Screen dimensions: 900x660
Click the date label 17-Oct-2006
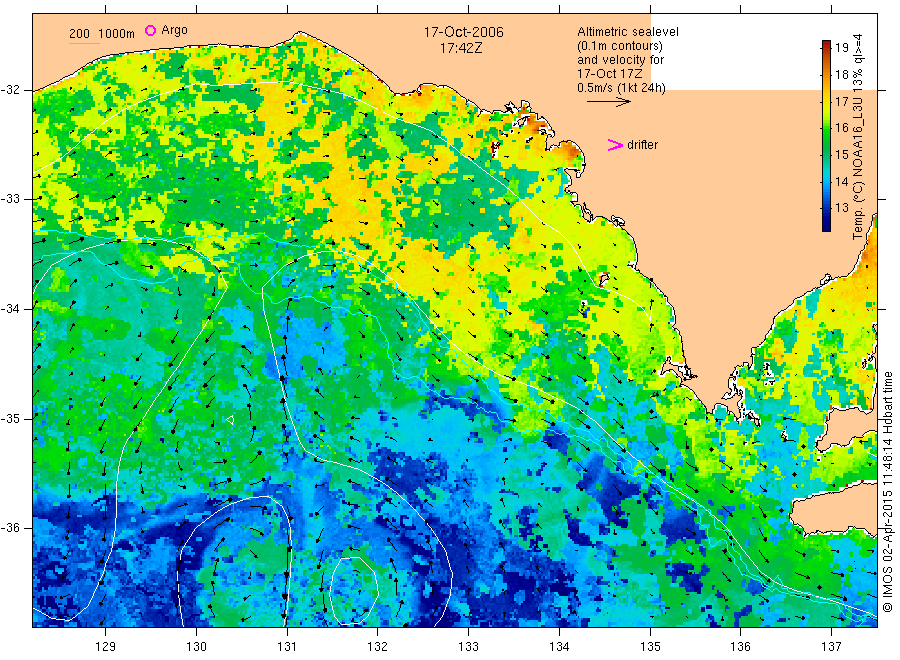click(x=463, y=32)
